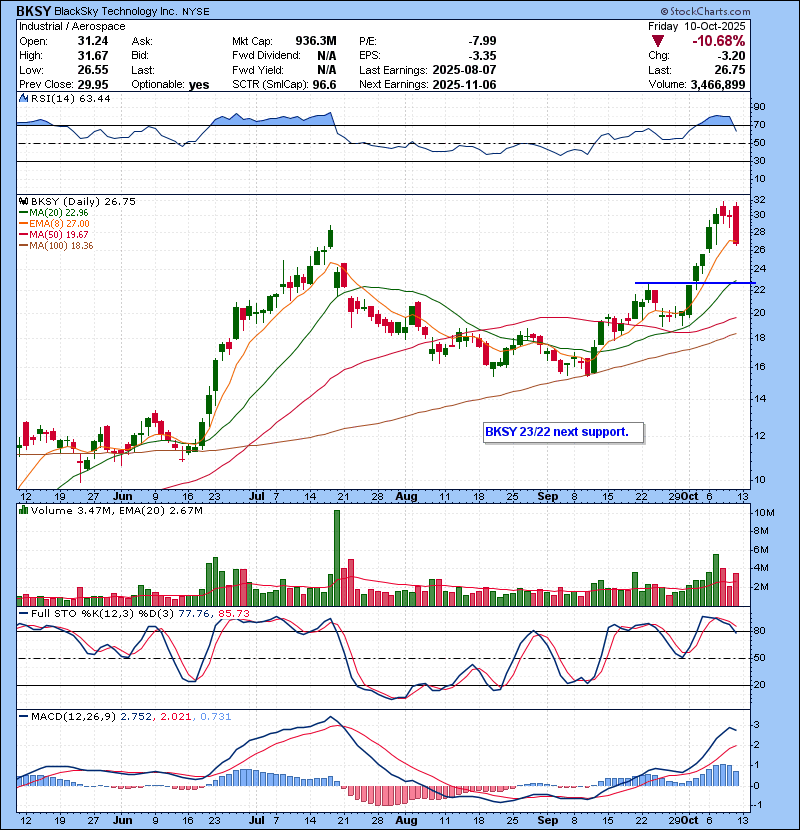Image resolution: width=800 pixels, height=830 pixels.
Task: Click Volume 3.47M, EMA(20) 2.67M label
Action: coord(116,511)
